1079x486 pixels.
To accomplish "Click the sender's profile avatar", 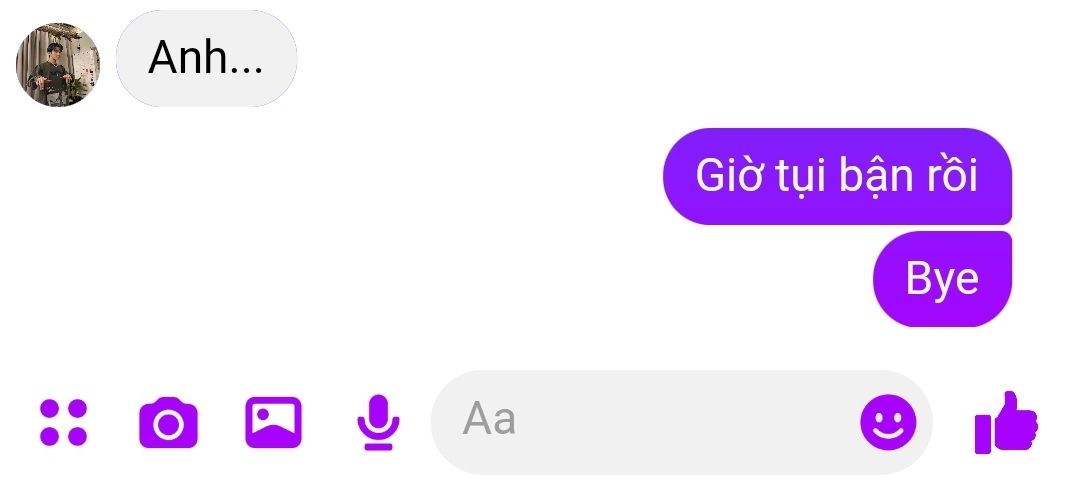I will [58, 65].
